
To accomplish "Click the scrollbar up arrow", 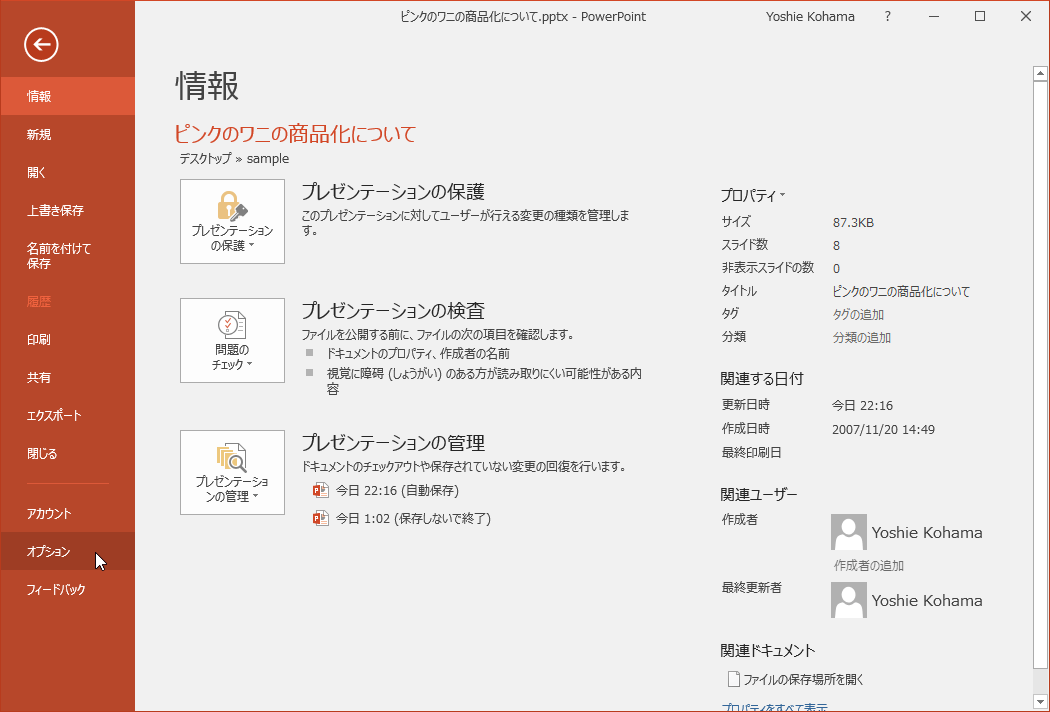I will 1040,73.
